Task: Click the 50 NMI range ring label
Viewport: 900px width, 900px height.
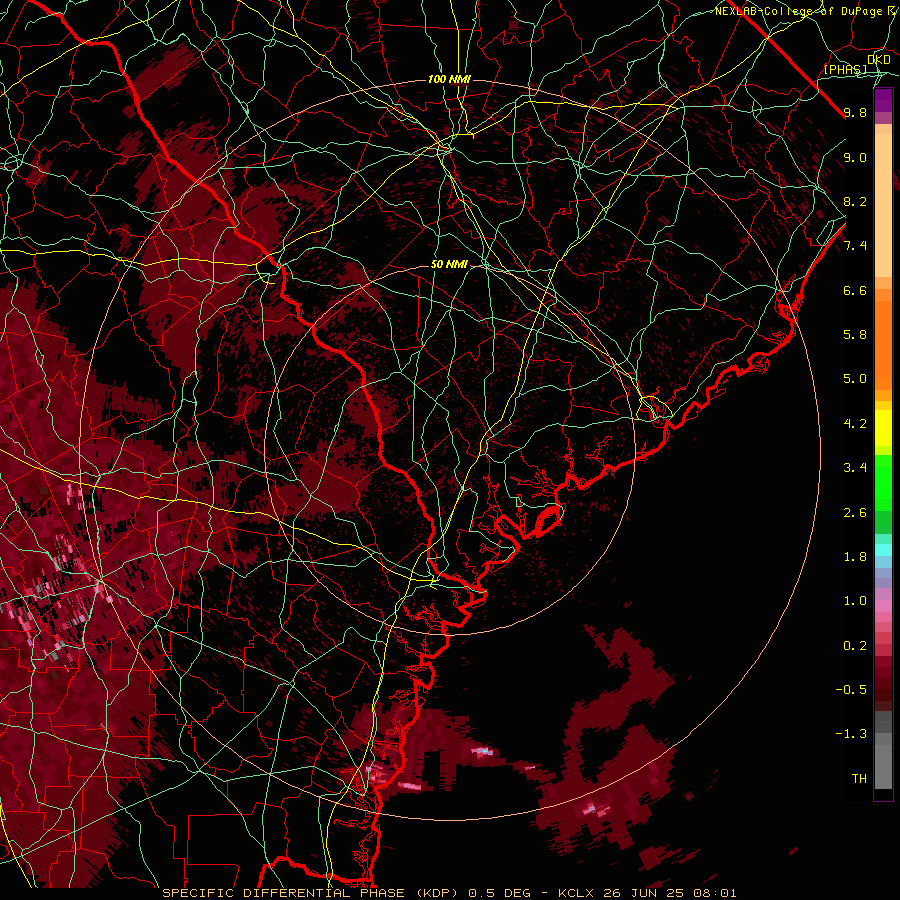Action: pos(449,265)
